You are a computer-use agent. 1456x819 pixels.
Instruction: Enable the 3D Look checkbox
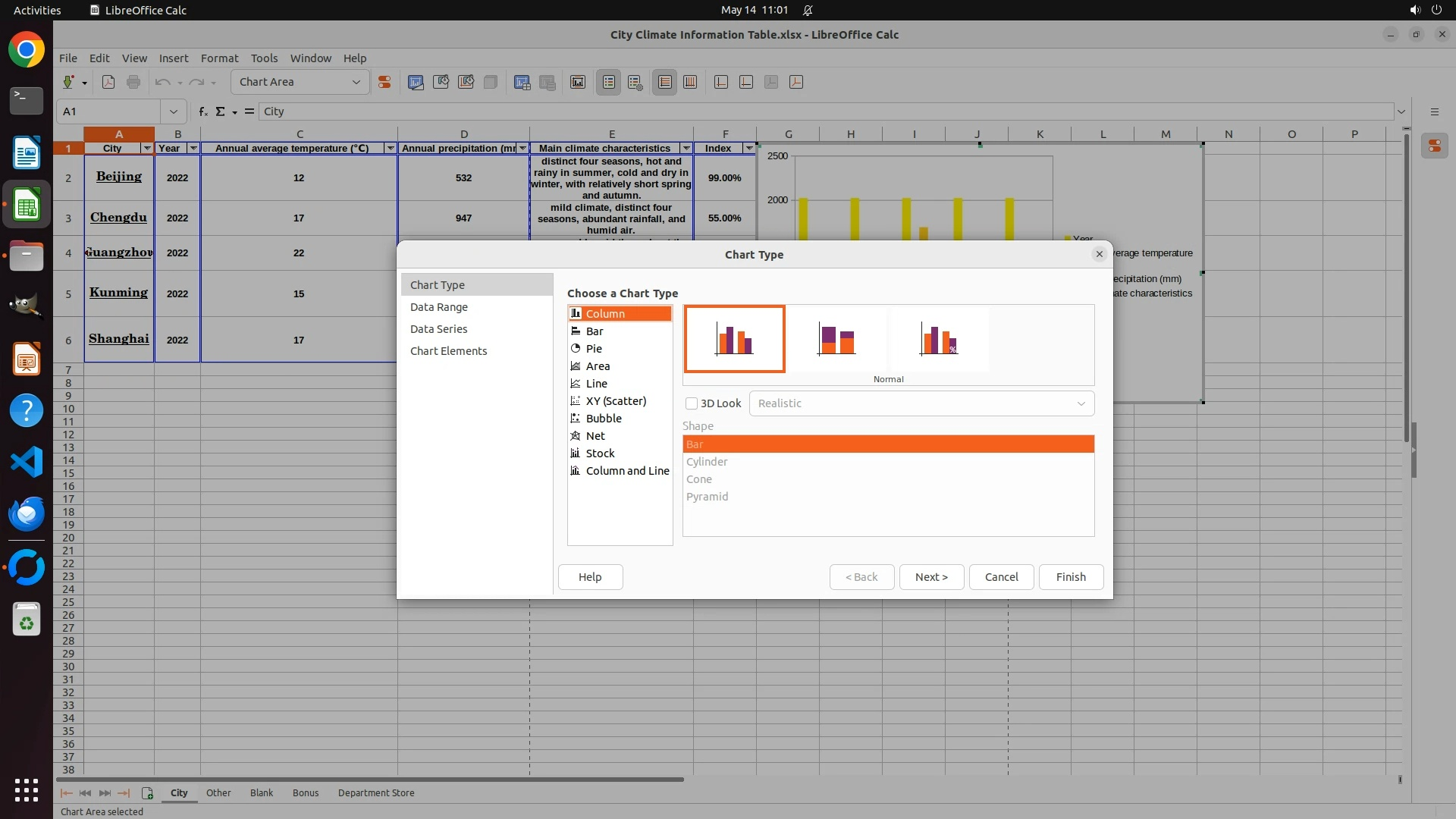tap(692, 403)
